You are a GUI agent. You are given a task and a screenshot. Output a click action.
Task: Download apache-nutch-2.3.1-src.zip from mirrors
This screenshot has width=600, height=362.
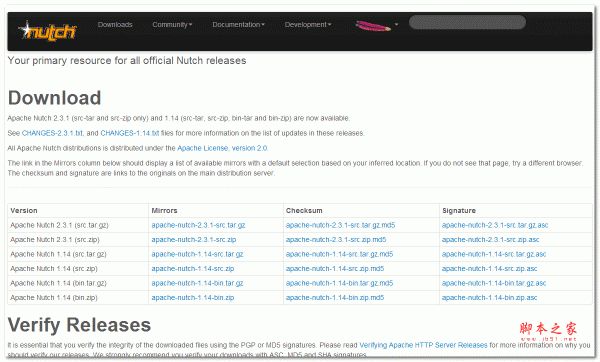tap(194, 240)
